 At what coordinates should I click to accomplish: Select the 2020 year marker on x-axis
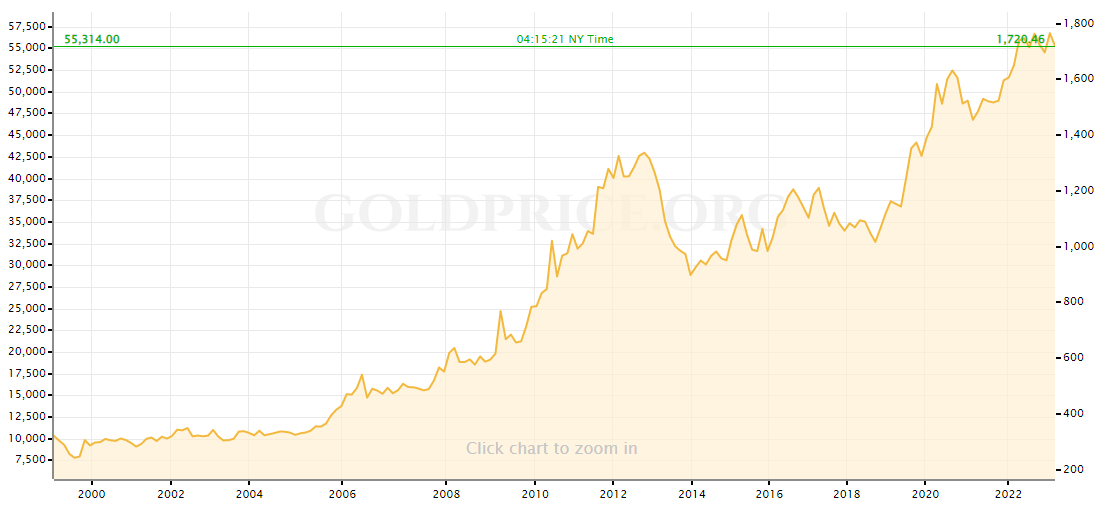[926, 493]
